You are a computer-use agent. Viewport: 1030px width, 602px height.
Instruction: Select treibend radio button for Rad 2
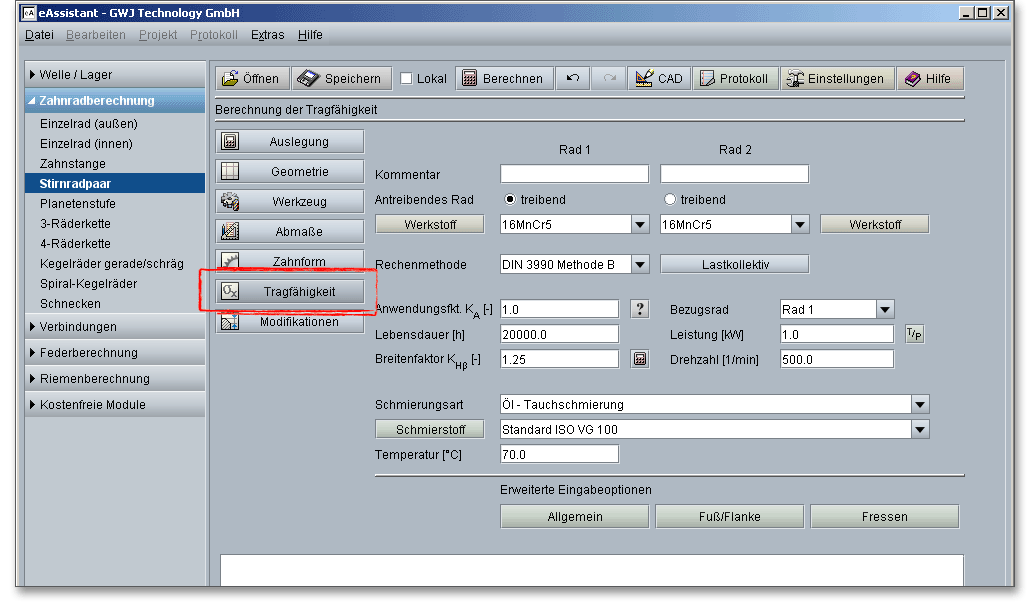[670, 199]
